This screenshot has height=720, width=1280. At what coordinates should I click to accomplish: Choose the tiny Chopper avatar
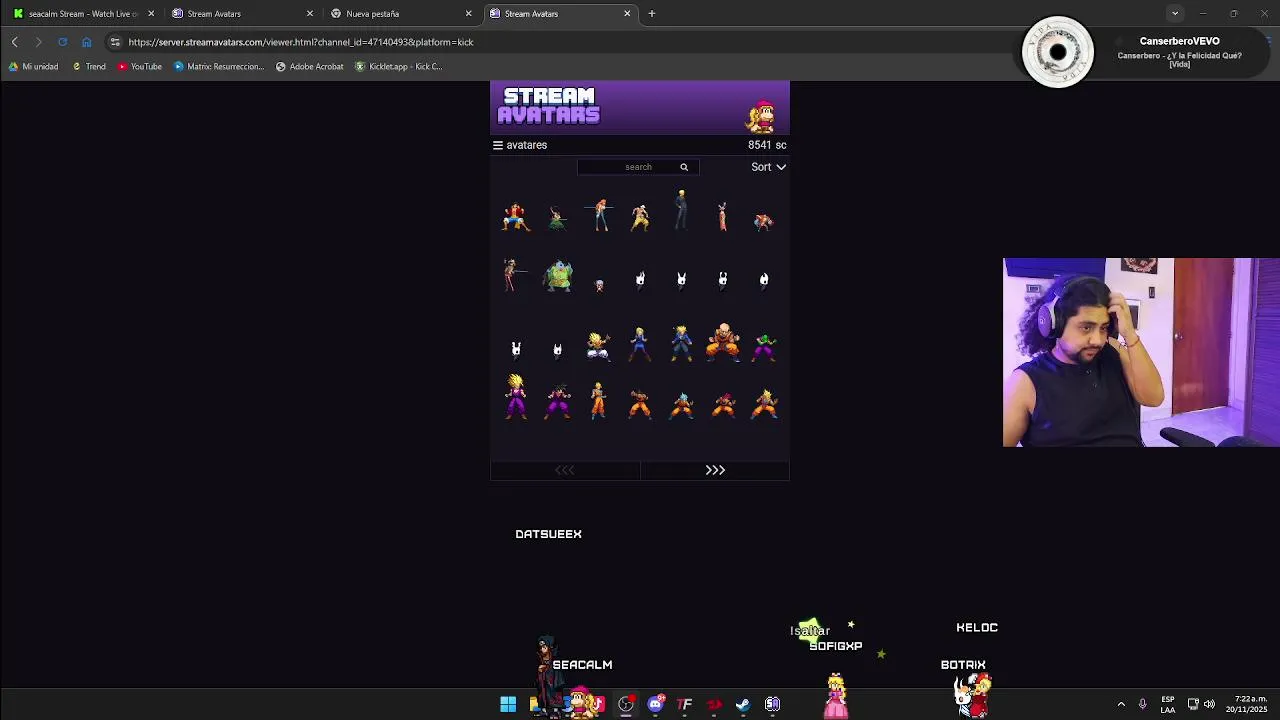click(x=599, y=286)
